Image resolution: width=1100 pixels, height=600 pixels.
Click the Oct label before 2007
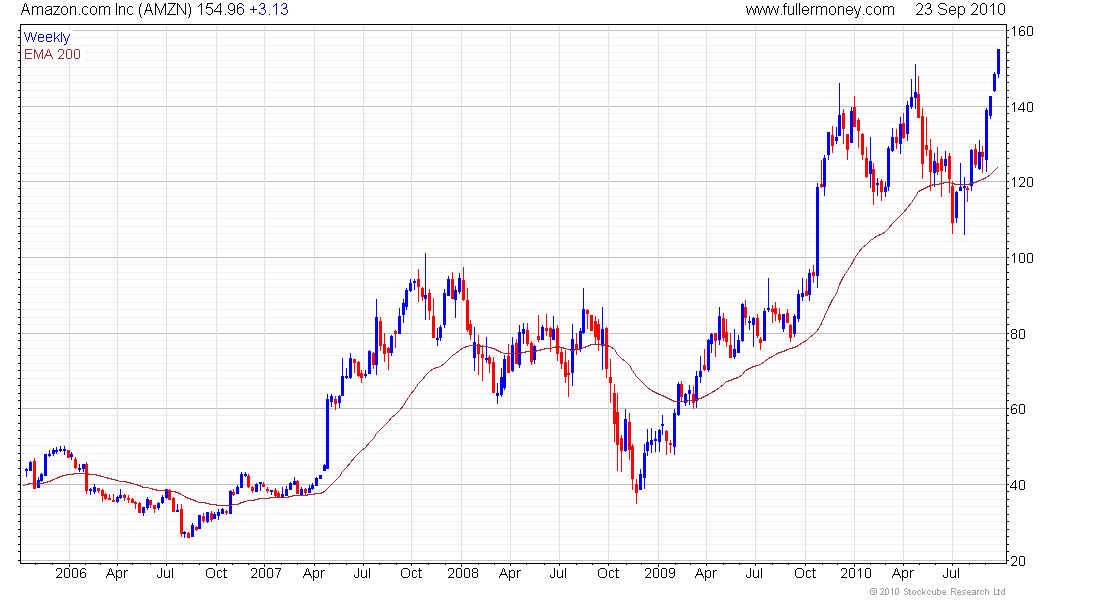coord(216,573)
